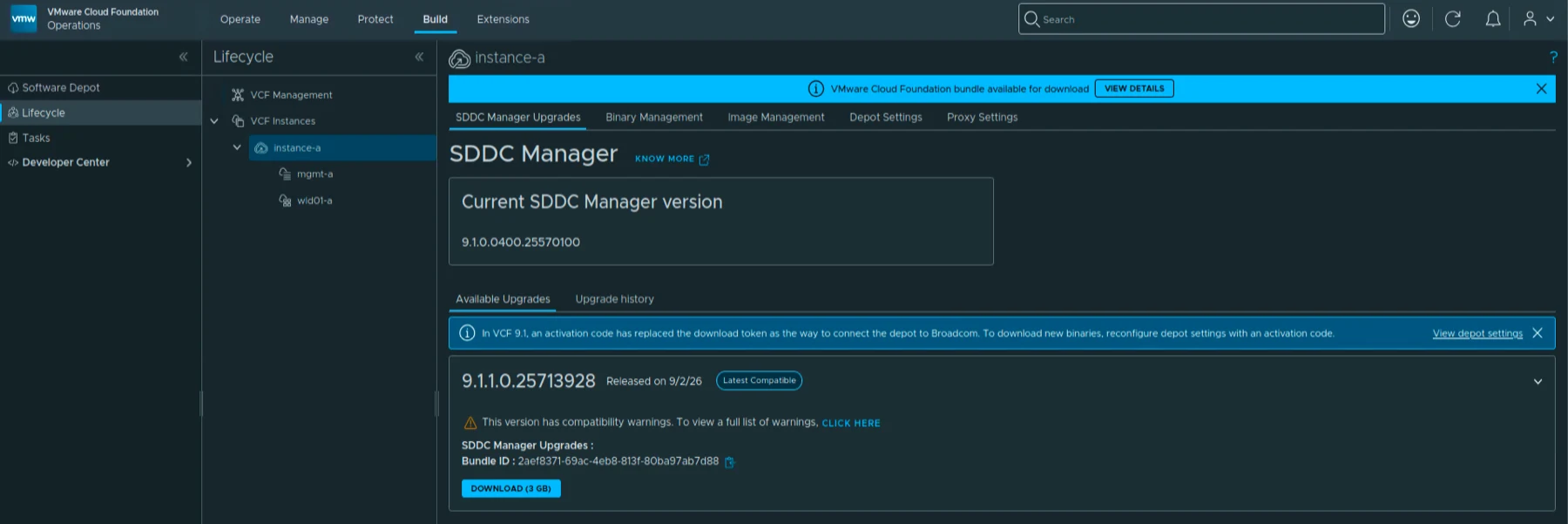Click the instance-a page header icon
The width and height of the screenshot is (1568, 524).
[459, 58]
